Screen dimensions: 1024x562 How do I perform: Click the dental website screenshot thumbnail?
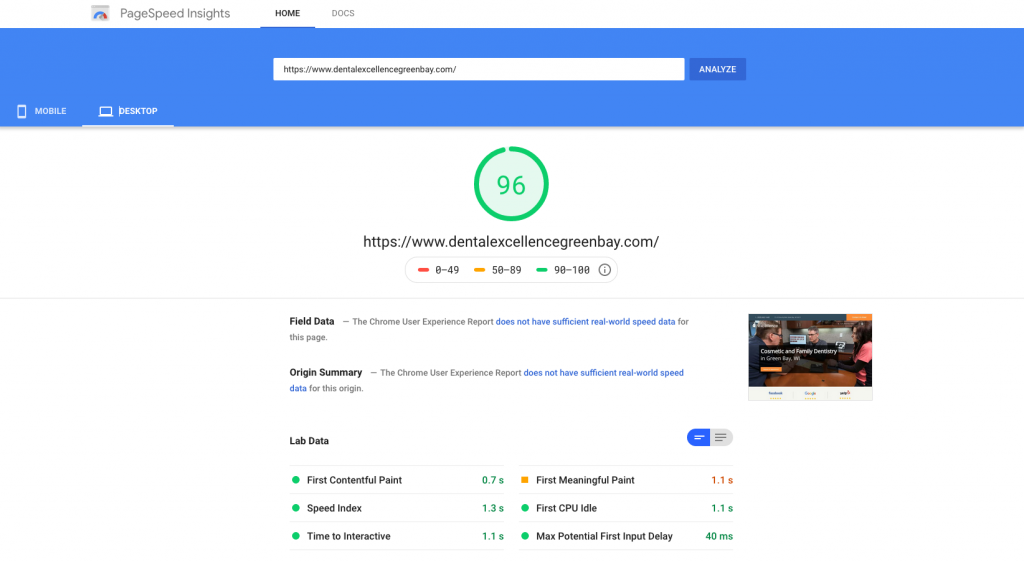pyautogui.click(x=810, y=357)
